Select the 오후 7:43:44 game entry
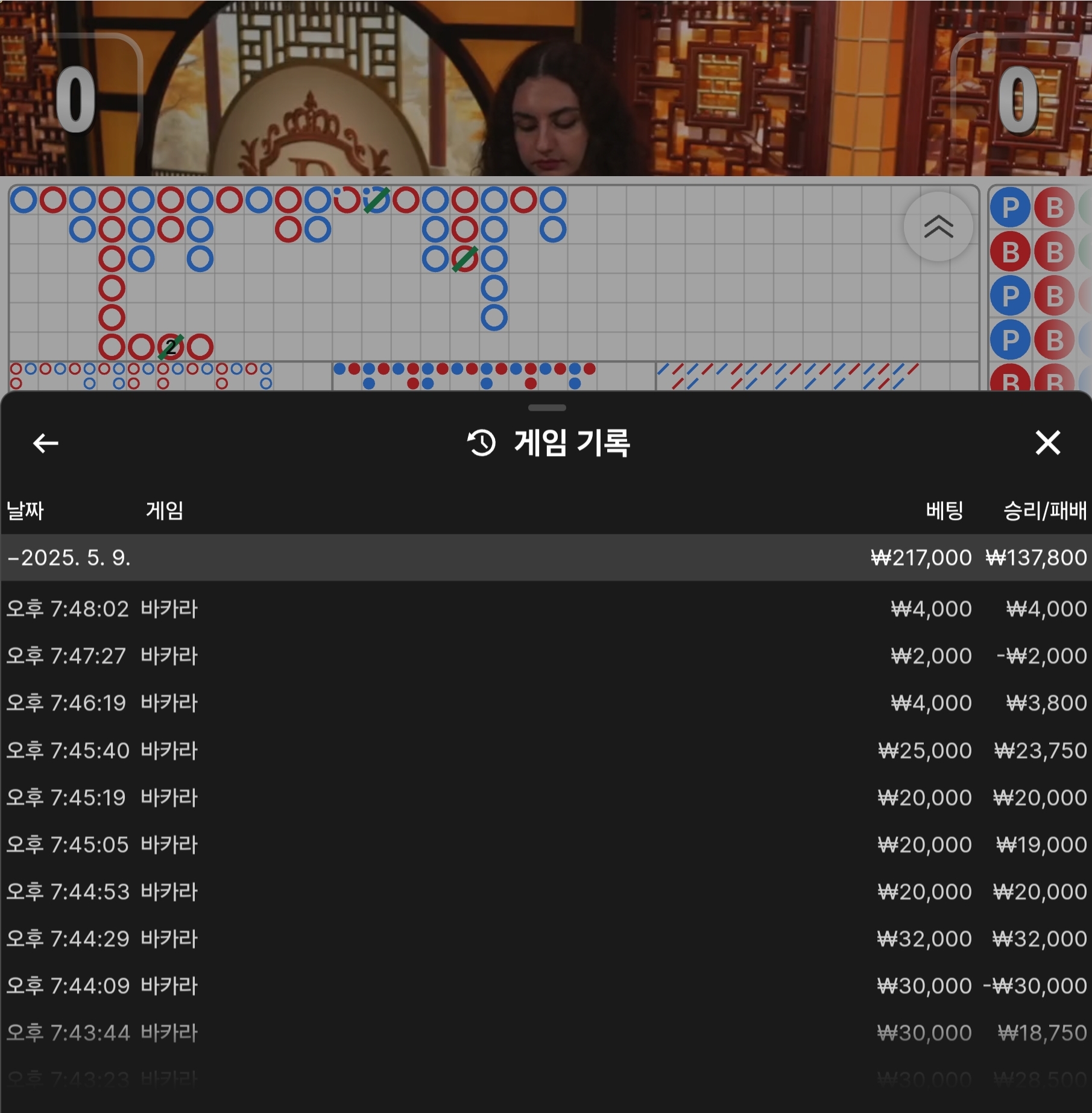This screenshot has height=1113, width=1092. [546, 1033]
